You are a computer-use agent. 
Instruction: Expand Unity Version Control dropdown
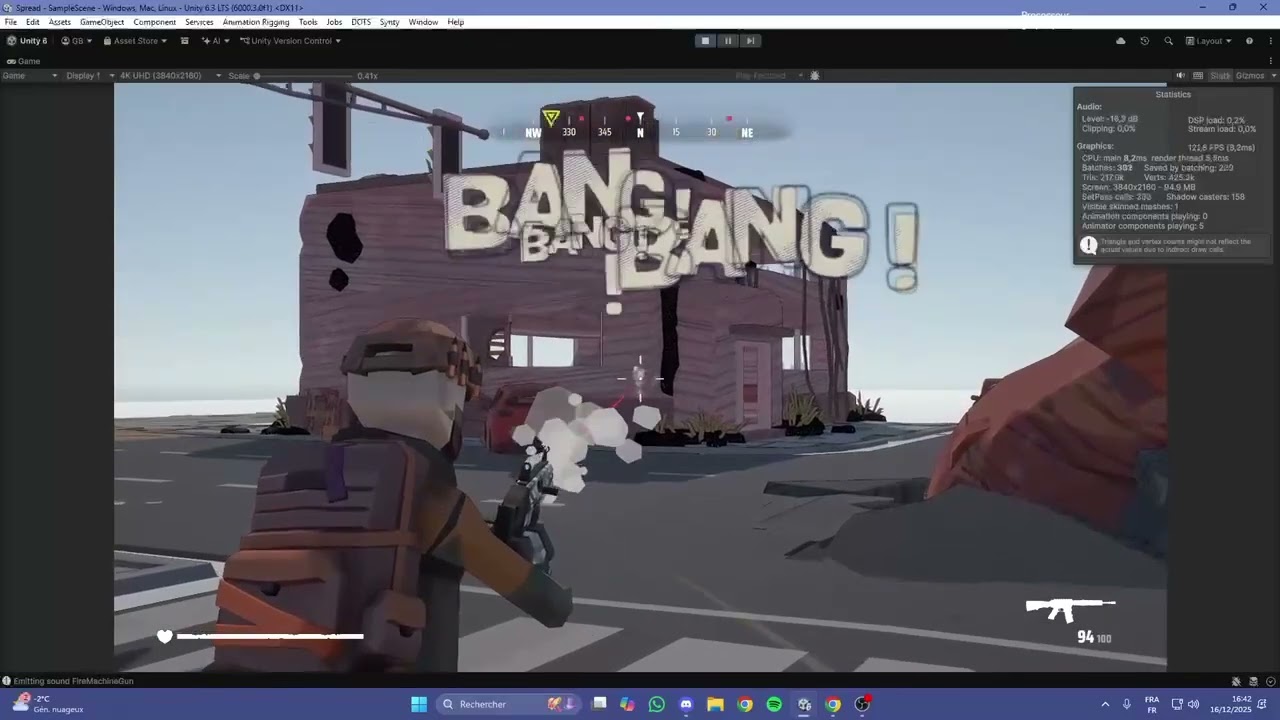tap(291, 41)
